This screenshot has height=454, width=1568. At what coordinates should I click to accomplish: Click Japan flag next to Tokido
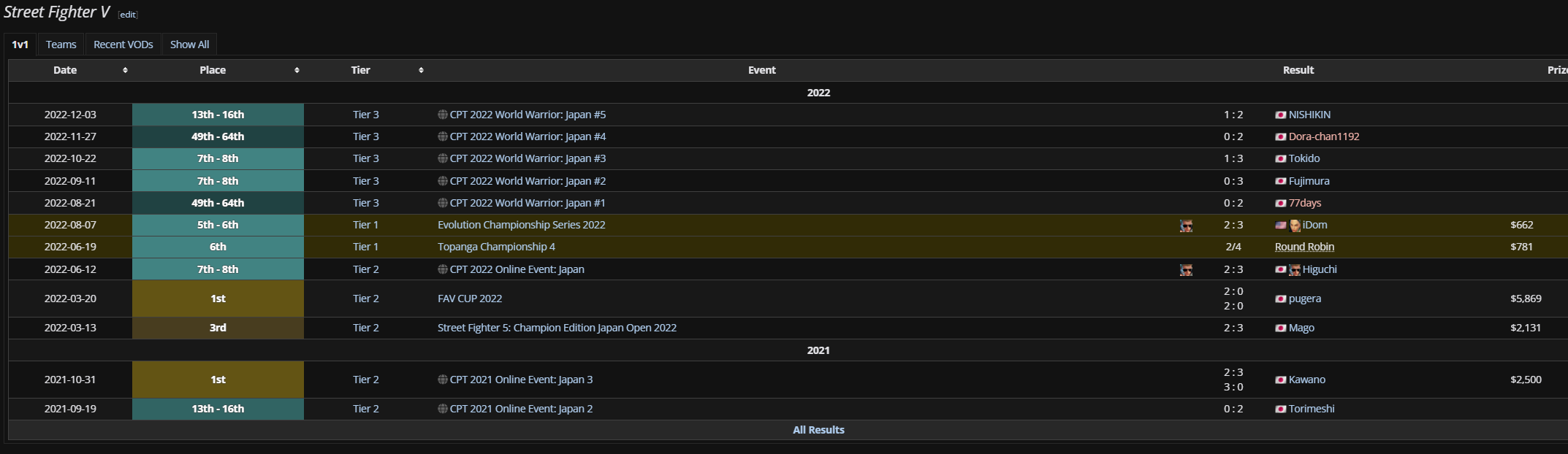(1280, 159)
